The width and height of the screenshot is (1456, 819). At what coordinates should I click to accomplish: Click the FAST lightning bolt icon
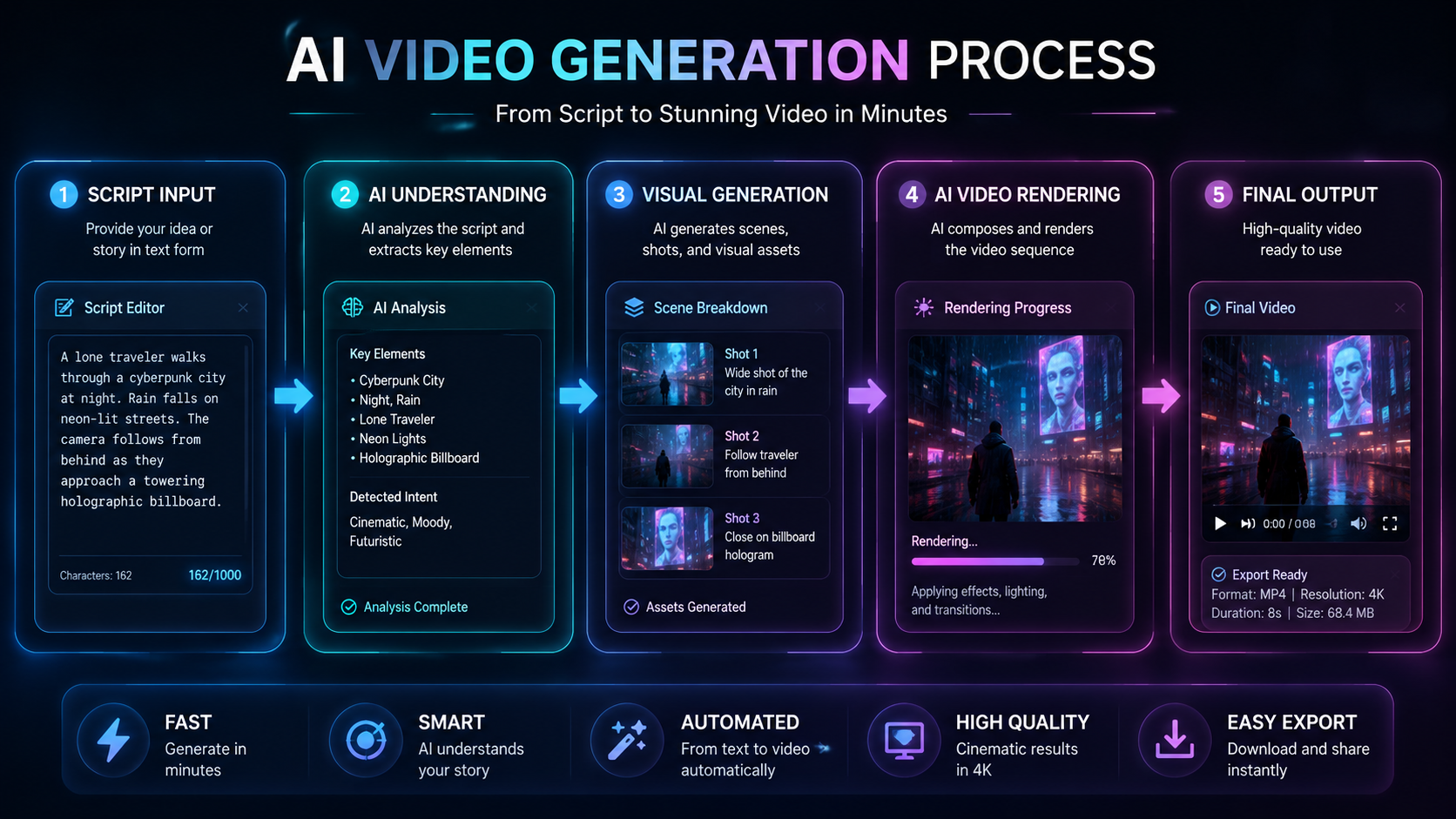click(113, 741)
